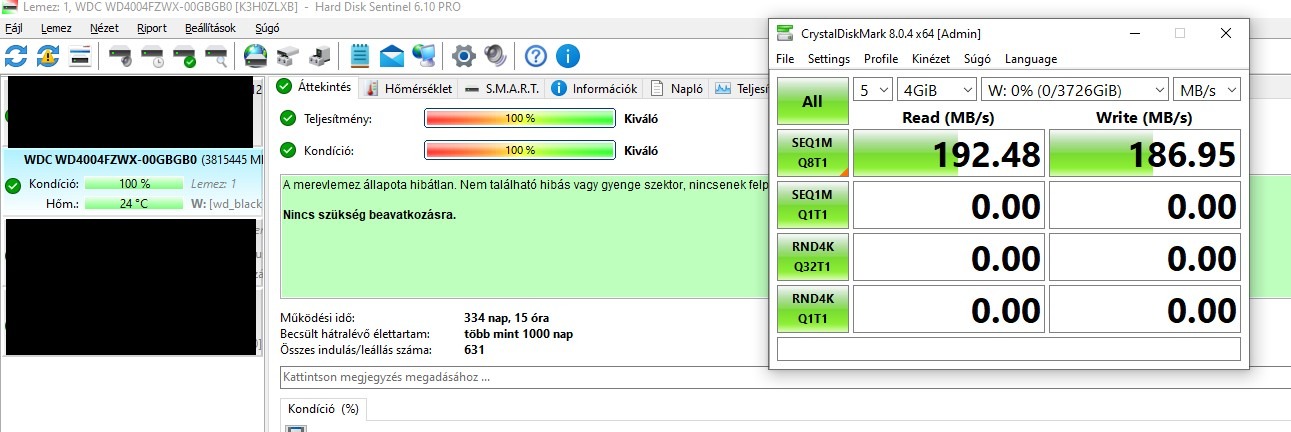This screenshot has height=432, width=1291.
Task: Click the disk with stethoscope test icon
Action: click(x=121, y=55)
